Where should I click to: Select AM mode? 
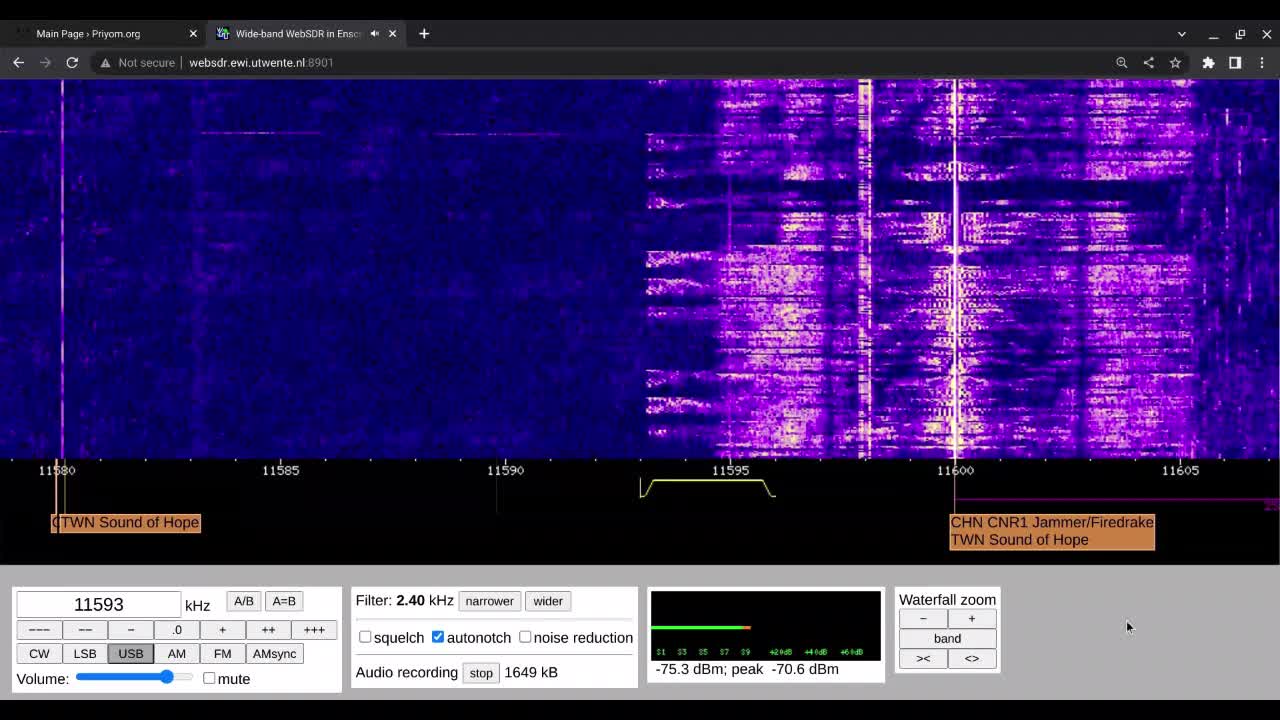177,653
